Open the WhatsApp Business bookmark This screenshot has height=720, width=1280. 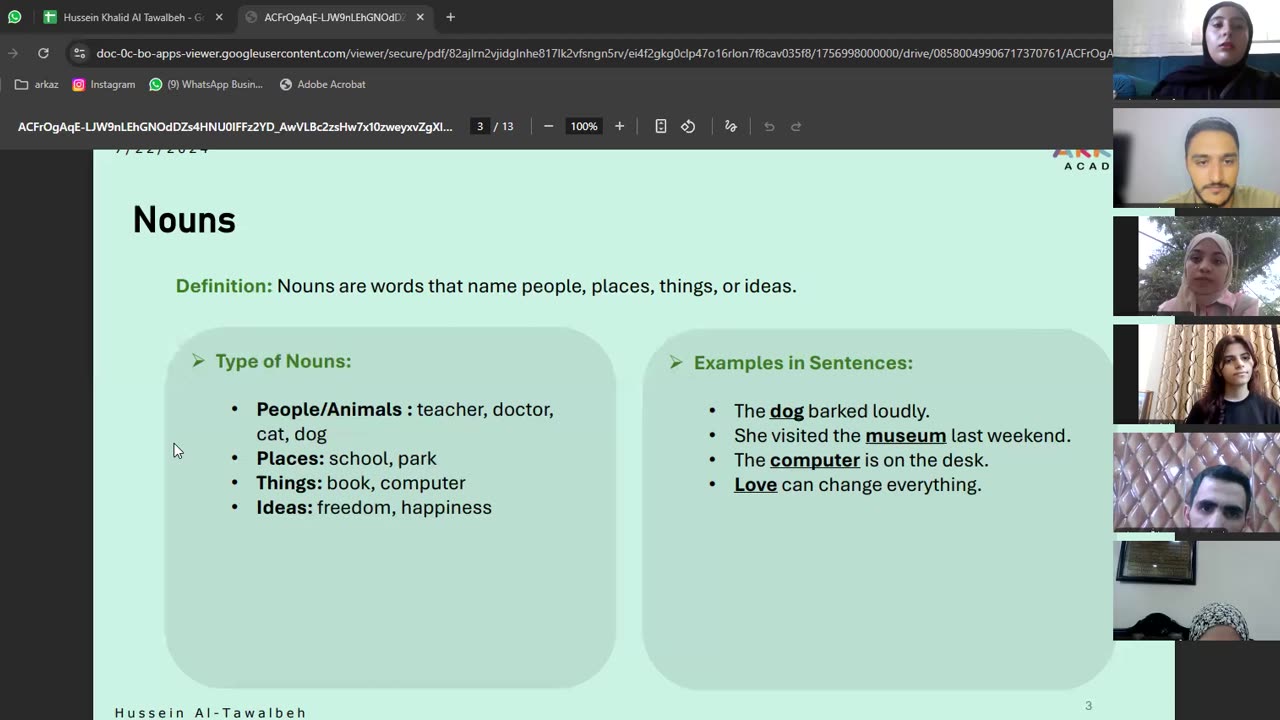tap(205, 84)
